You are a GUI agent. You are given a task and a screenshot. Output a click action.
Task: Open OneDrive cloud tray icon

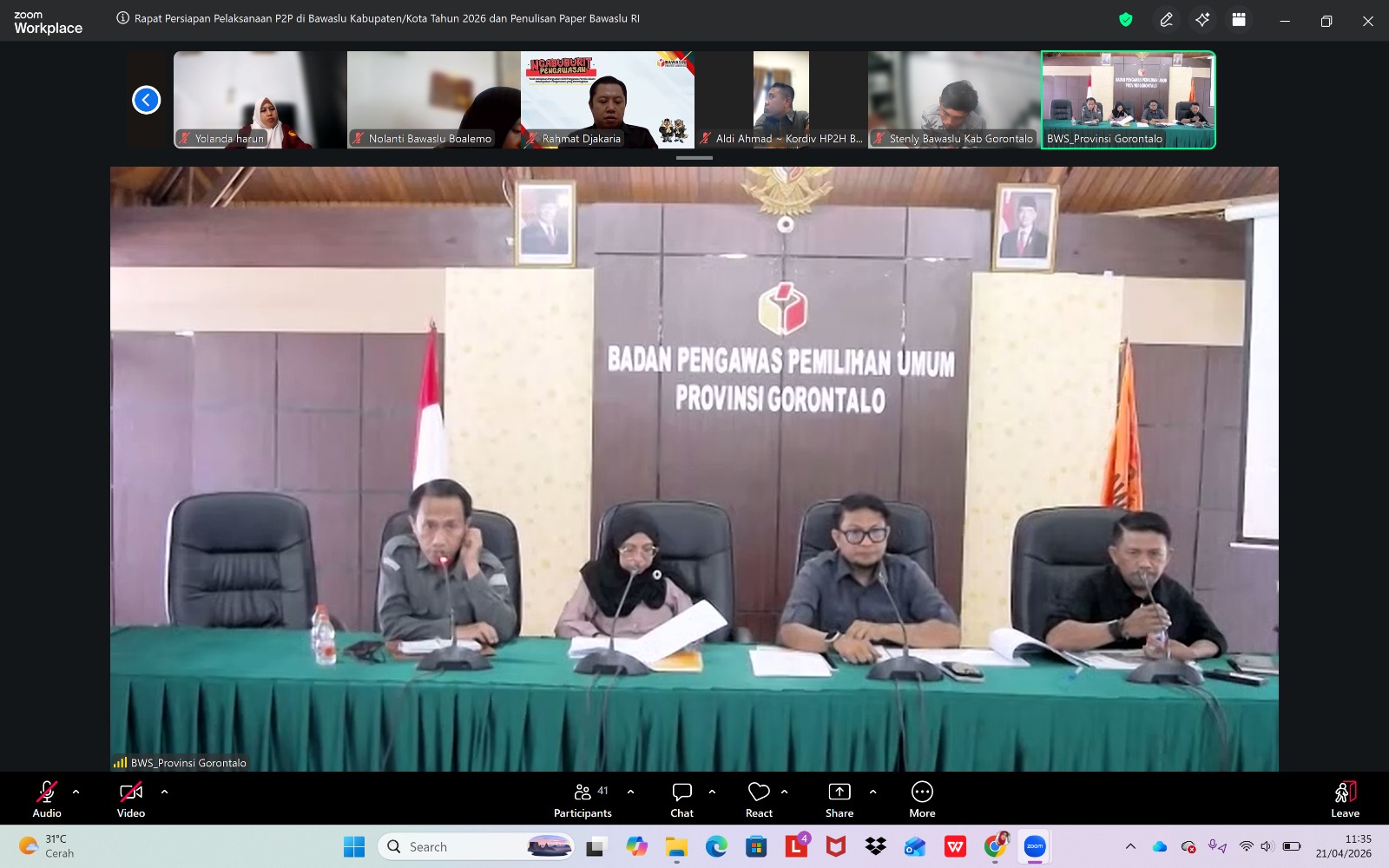pos(1160,846)
